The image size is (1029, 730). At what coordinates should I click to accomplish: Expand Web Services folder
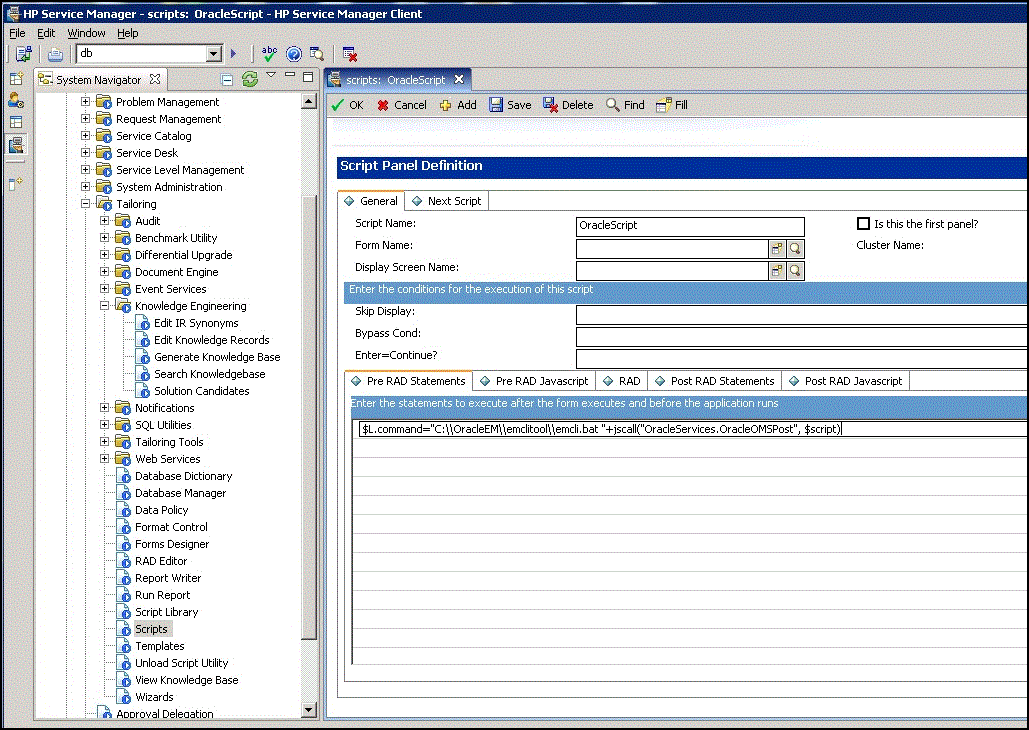pyautogui.click(x=104, y=458)
